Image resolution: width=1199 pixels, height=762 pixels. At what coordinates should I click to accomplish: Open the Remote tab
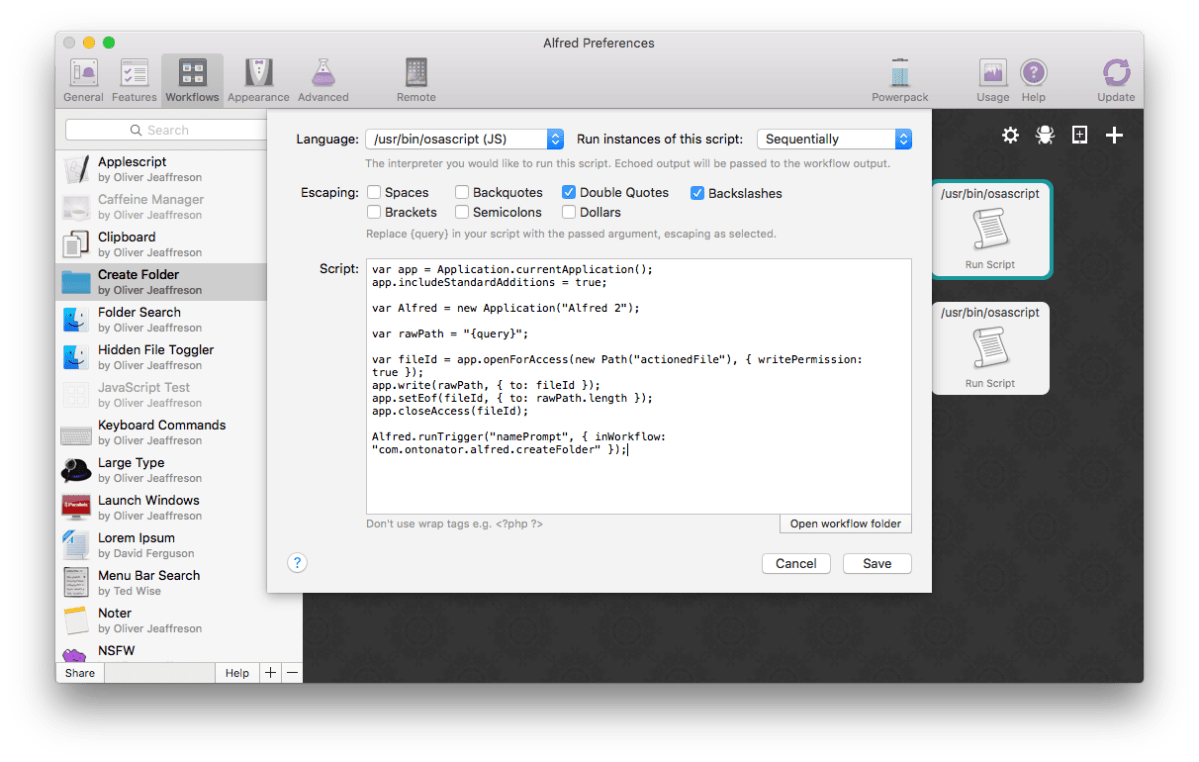[416, 80]
